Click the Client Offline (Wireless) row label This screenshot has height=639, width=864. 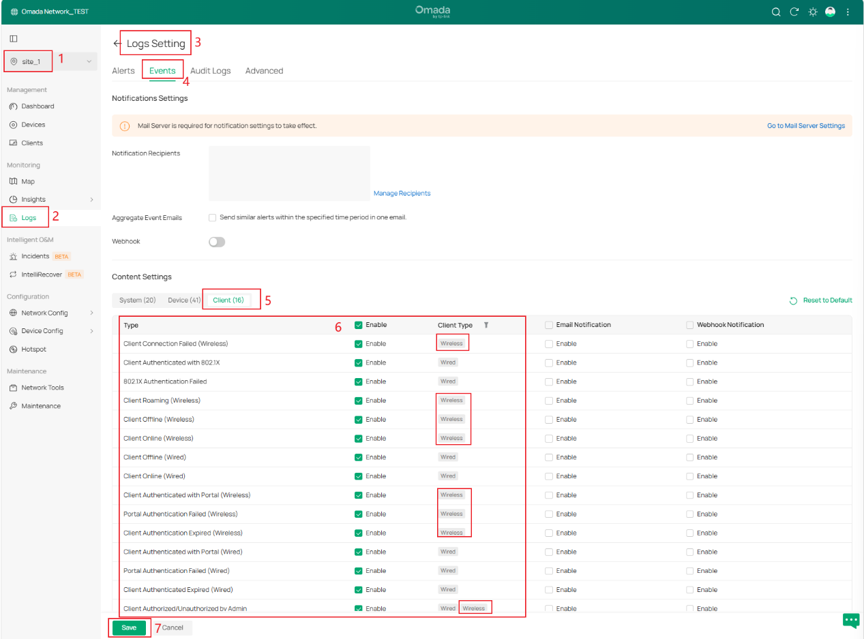click(159, 420)
